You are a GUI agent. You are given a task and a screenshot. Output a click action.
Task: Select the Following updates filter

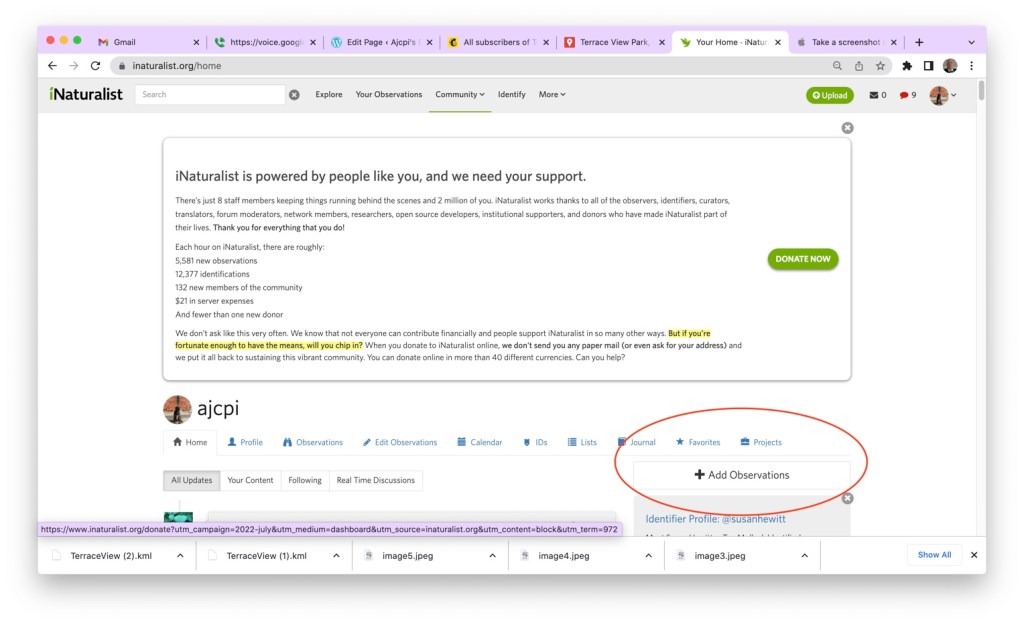(305, 480)
